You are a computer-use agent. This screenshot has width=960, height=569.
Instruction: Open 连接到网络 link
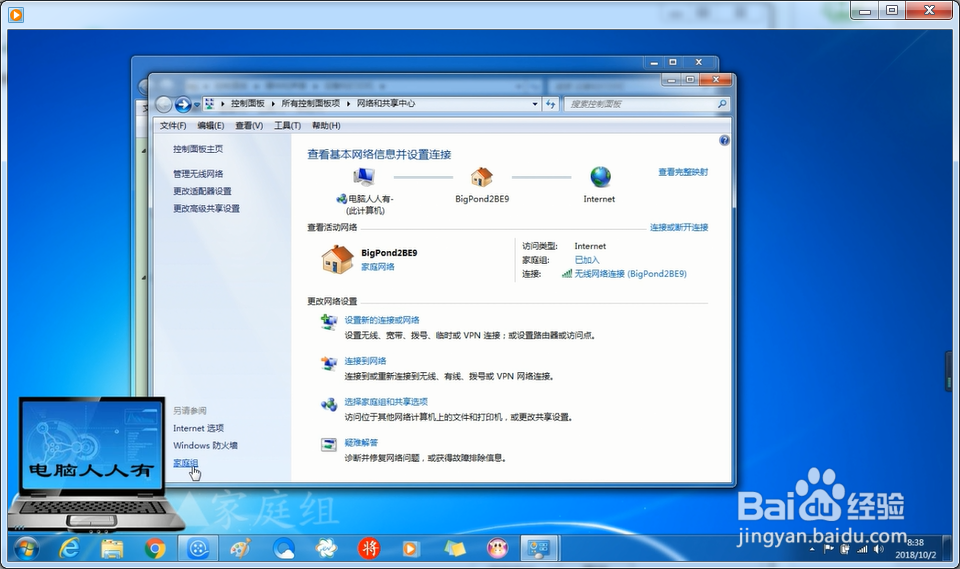click(x=366, y=361)
